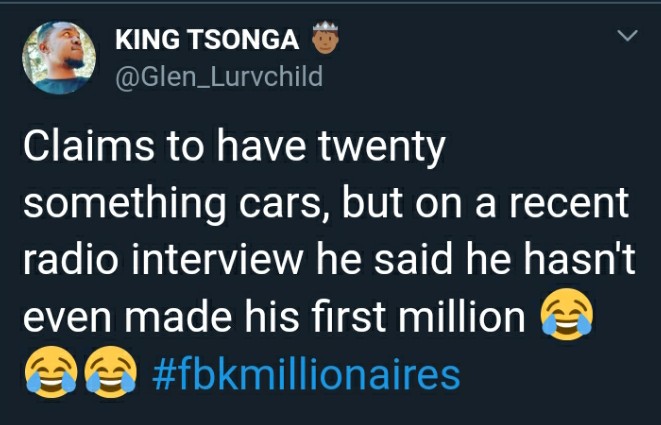Click the 'Claims to have twenty' text line
This screenshot has height=425, width=661.
coord(234,148)
